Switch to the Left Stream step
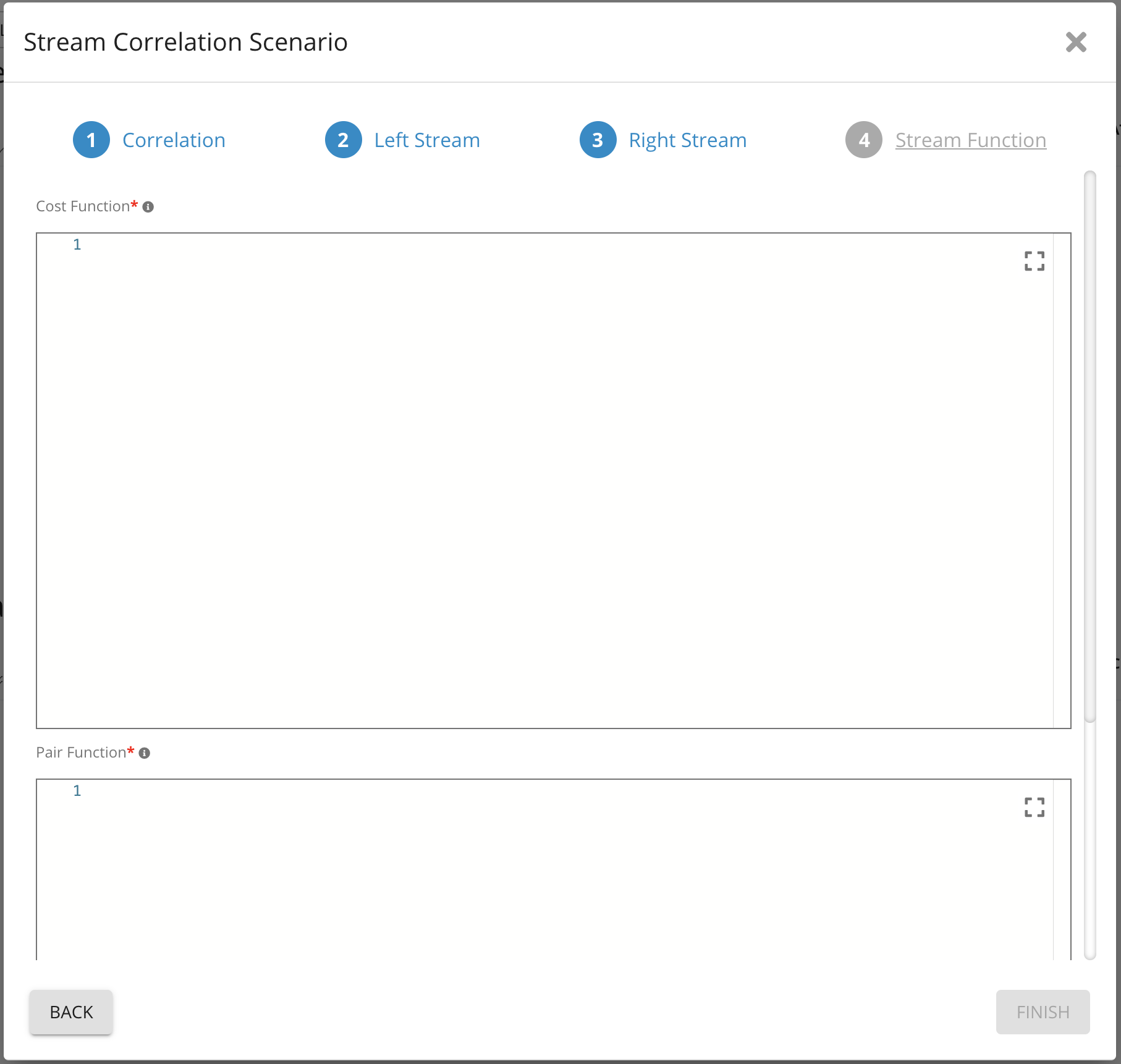 coord(426,140)
